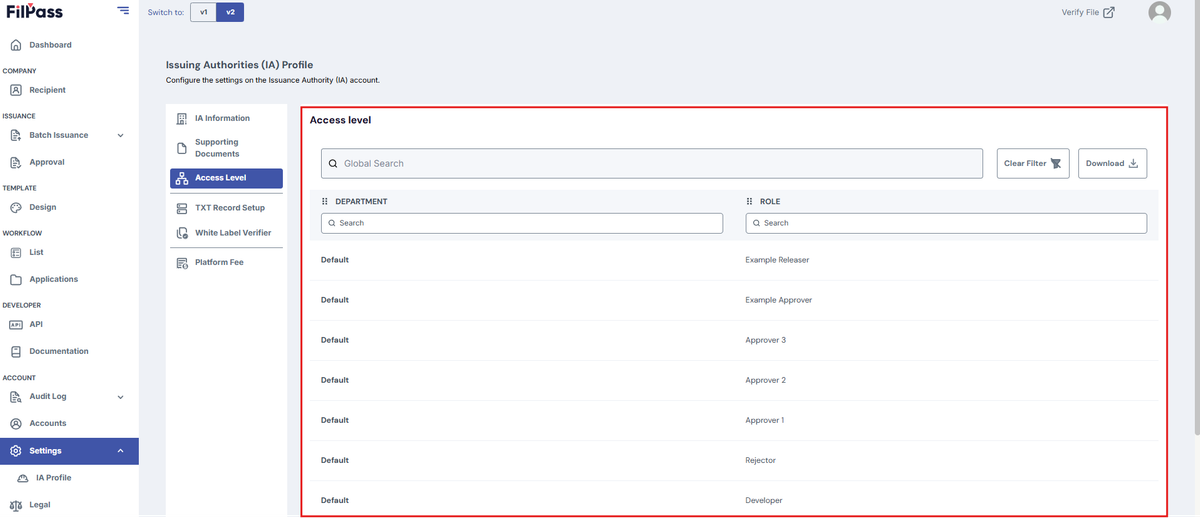Viewport: 1200px width, 518px height.
Task: Open the Supporting Documents tab
Action: 226,148
